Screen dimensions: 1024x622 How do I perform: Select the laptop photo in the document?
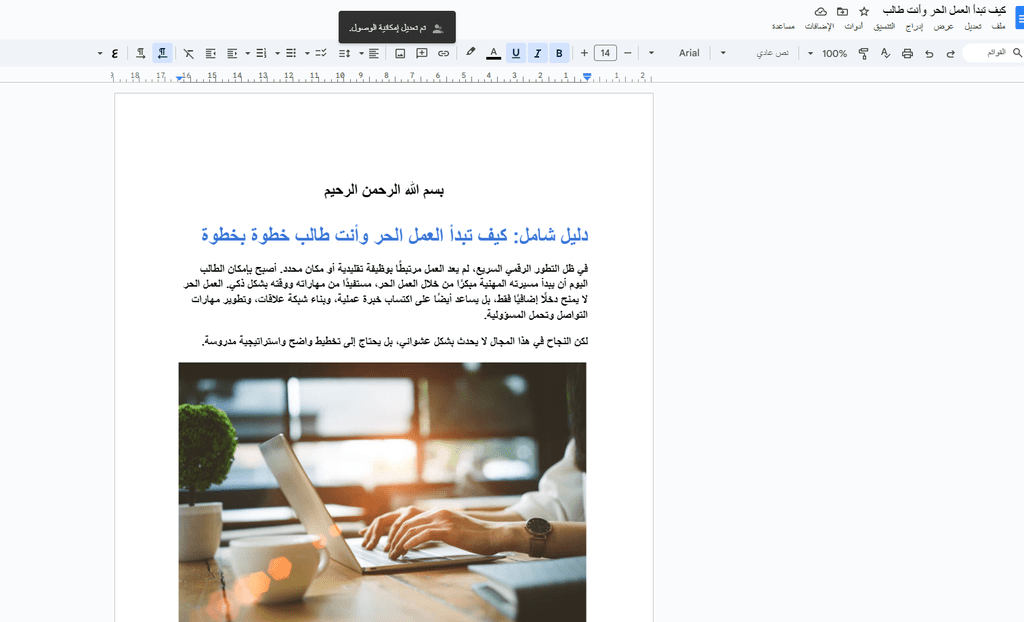coord(382,491)
